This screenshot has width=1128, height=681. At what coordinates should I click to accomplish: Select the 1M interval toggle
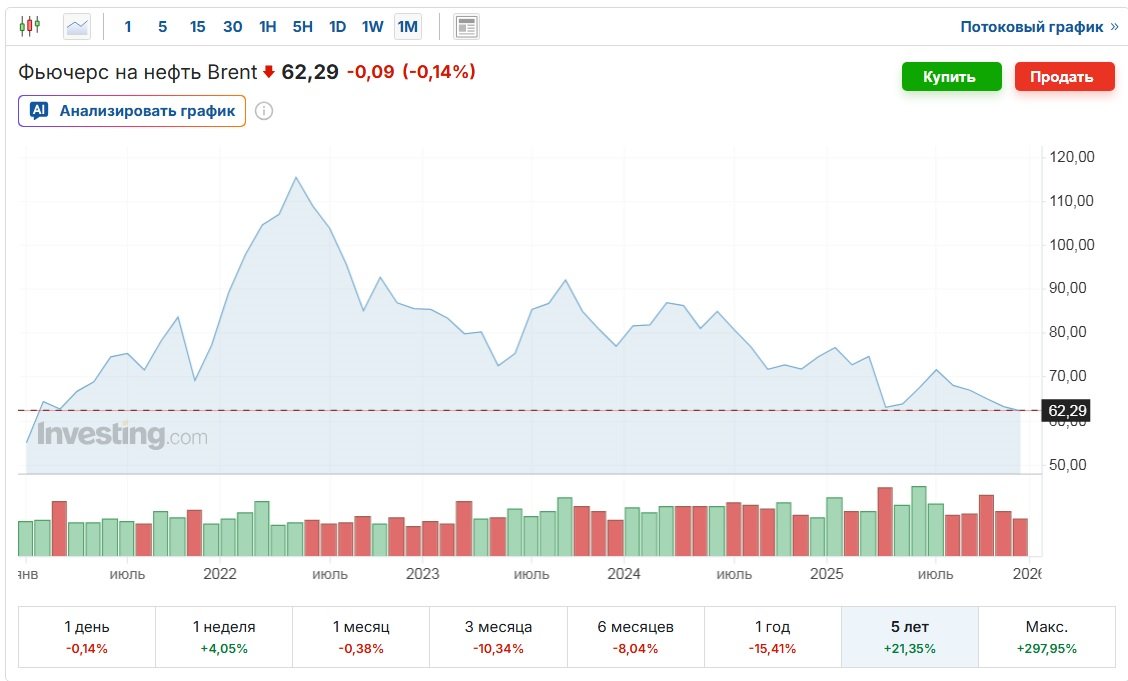pyautogui.click(x=407, y=26)
